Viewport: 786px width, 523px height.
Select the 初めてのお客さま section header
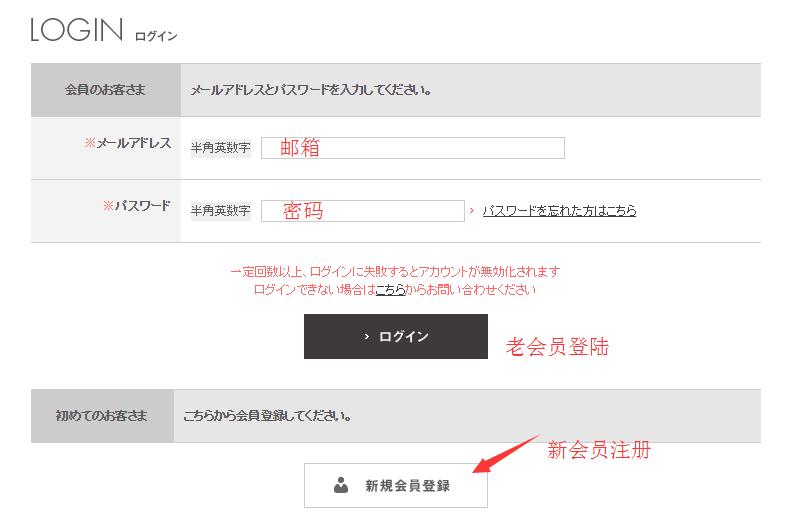pos(101,415)
